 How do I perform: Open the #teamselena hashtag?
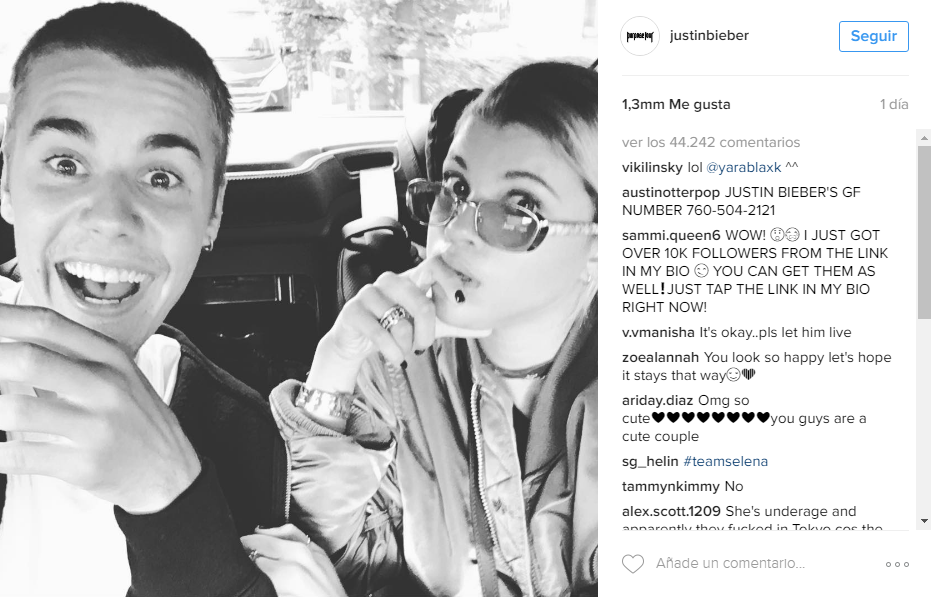coord(726,462)
